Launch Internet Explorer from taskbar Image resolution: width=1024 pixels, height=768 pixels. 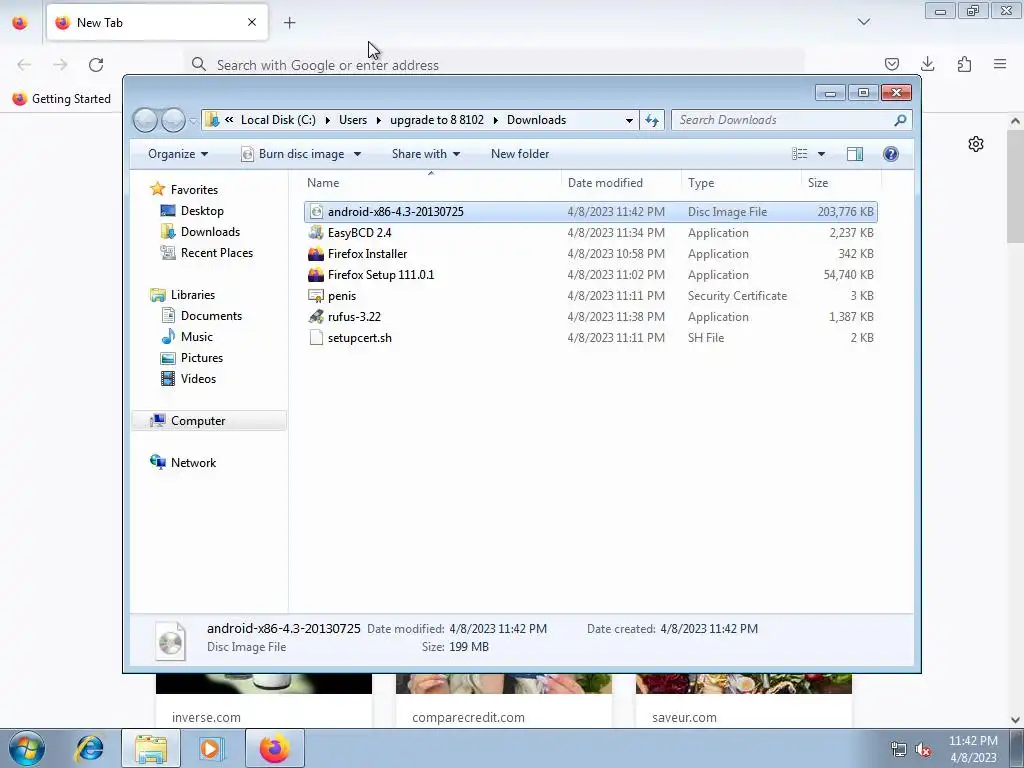[x=89, y=748]
